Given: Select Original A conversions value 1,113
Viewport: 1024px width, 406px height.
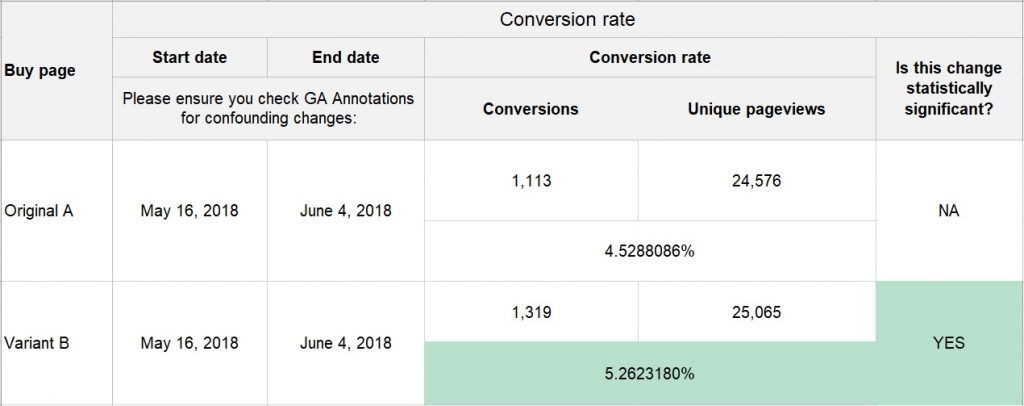Looking at the screenshot, I should [530, 181].
